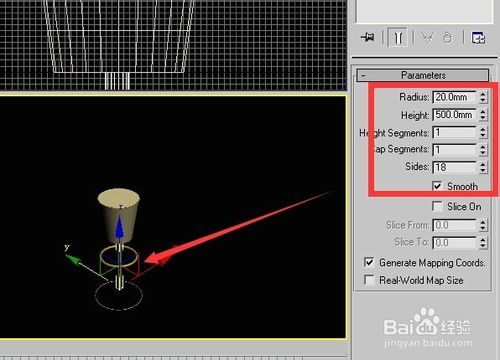500x360 pixels.
Task: Click the Height value field
Action: [455, 115]
